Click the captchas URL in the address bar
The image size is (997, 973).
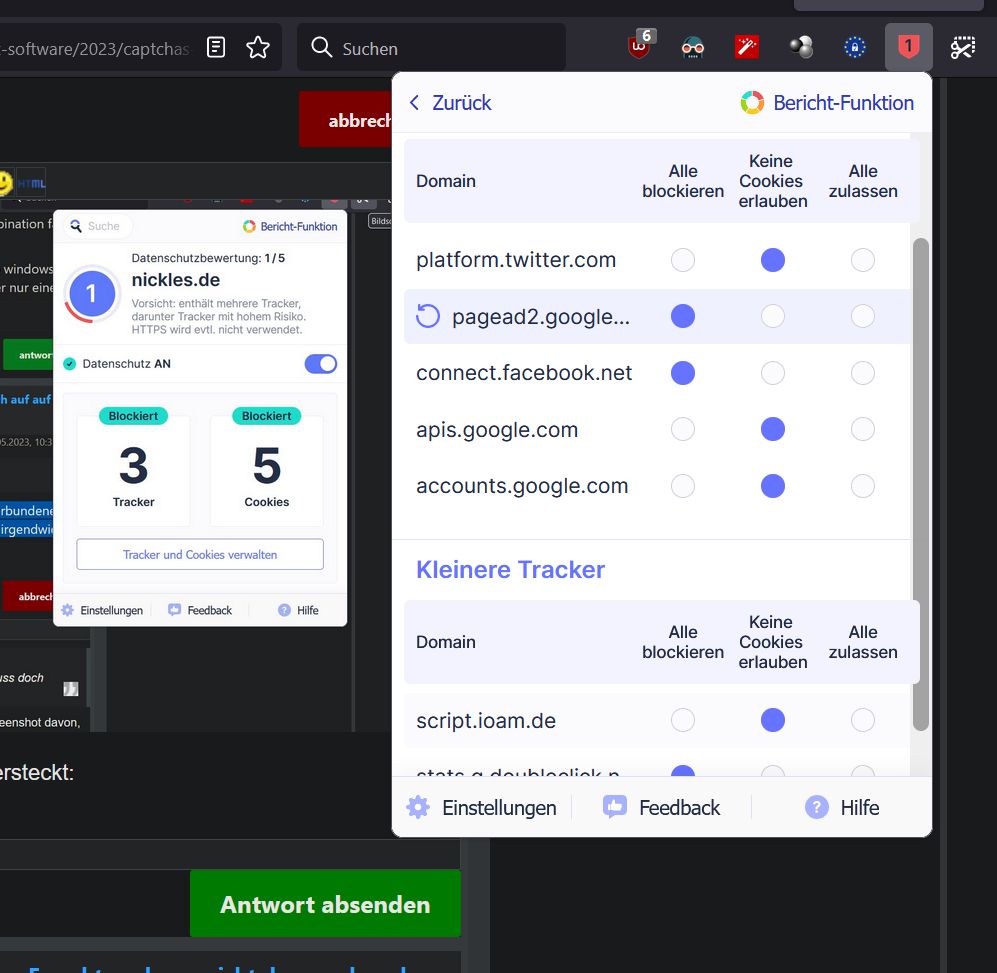(x=95, y=48)
